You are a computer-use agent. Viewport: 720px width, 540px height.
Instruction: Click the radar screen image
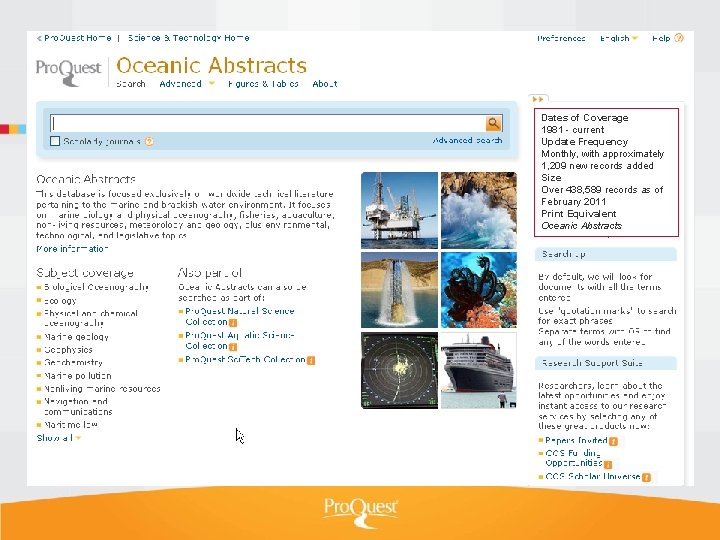click(399, 370)
